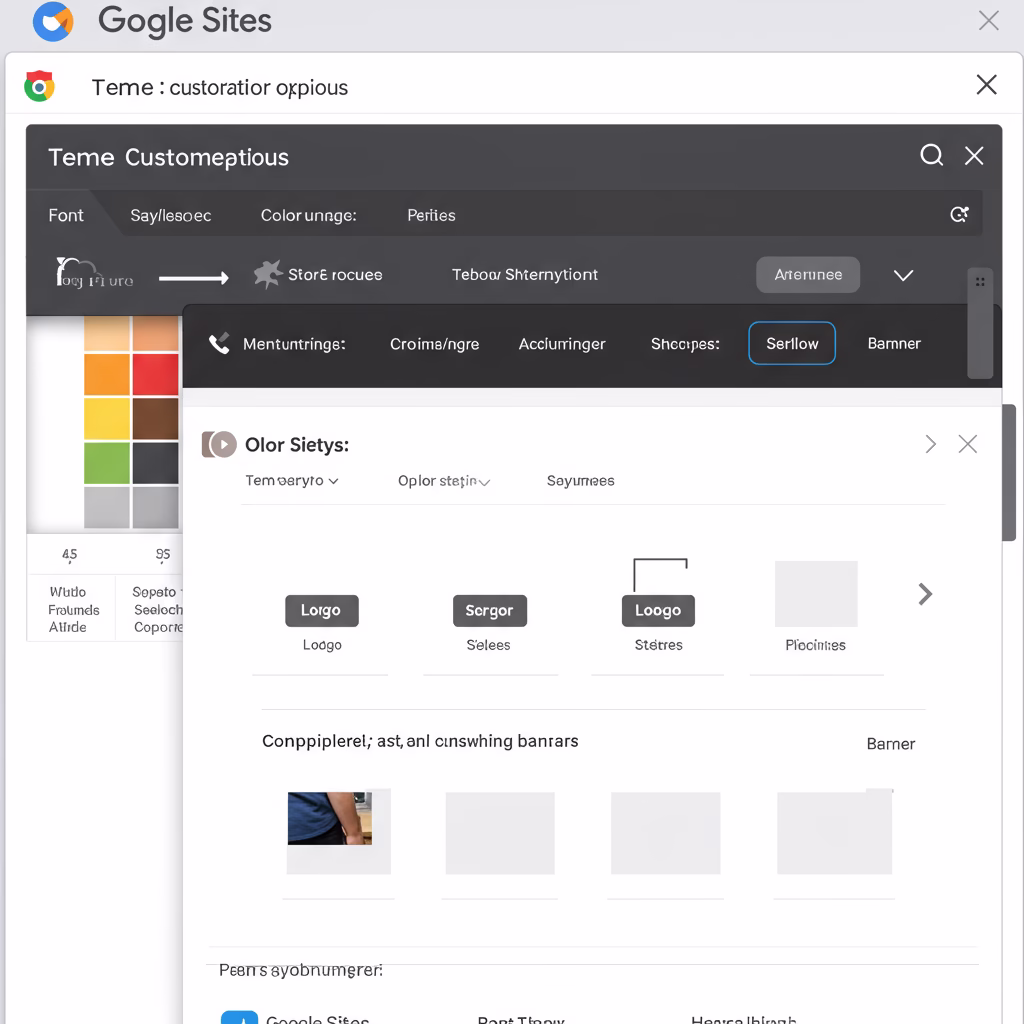The width and height of the screenshot is (1024, 1024).
Task: Switch to the Sayllesoec tab
Action: click(x=170, y=216)
